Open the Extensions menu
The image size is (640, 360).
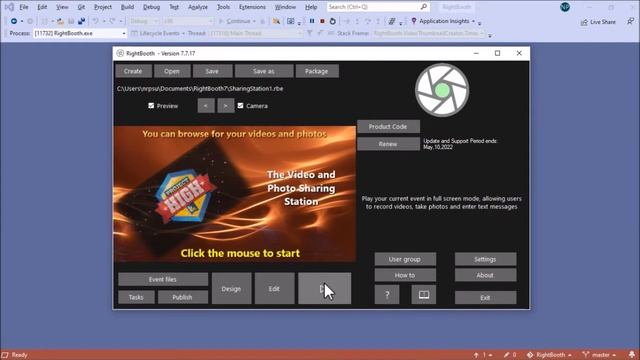coord(252,7)
